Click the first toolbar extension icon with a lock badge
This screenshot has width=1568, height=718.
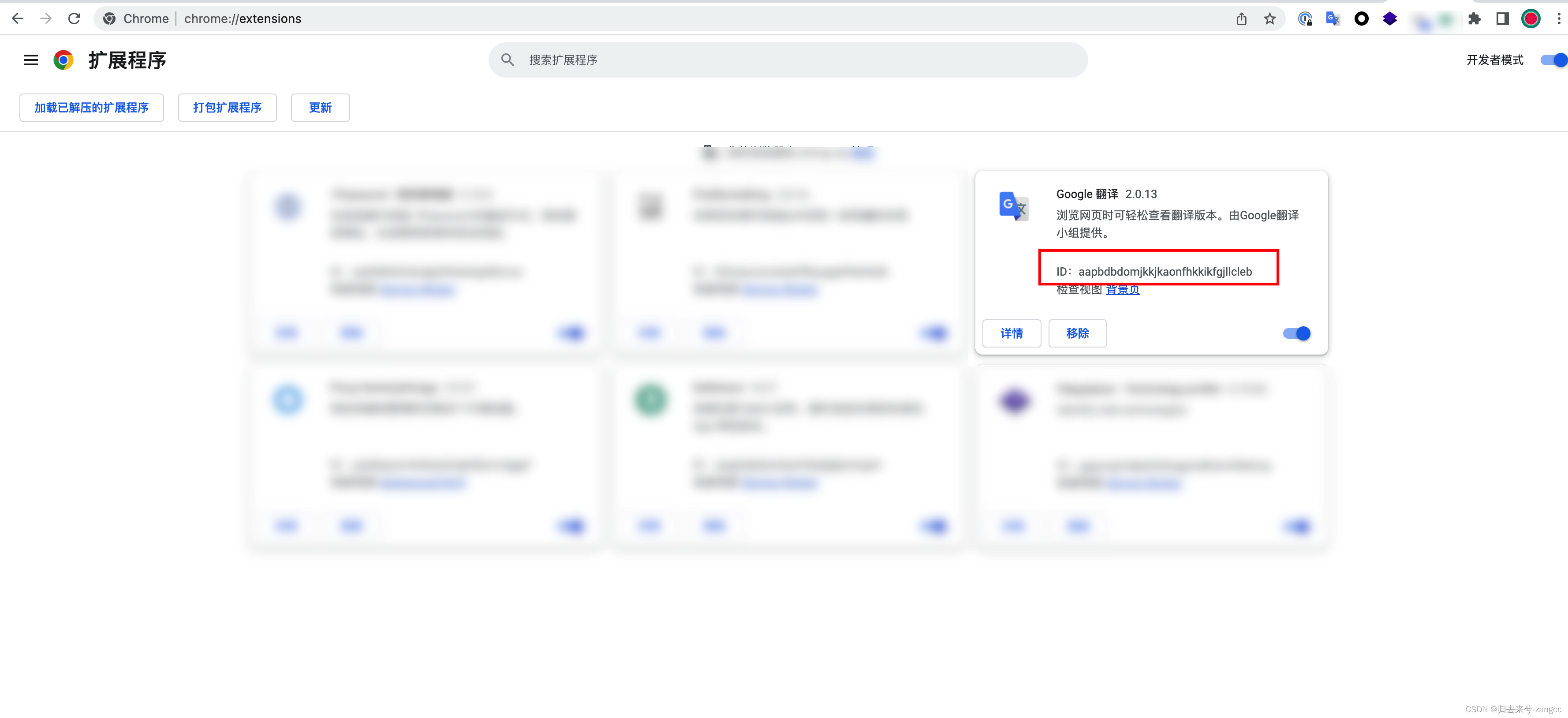tap(1305, 19)
